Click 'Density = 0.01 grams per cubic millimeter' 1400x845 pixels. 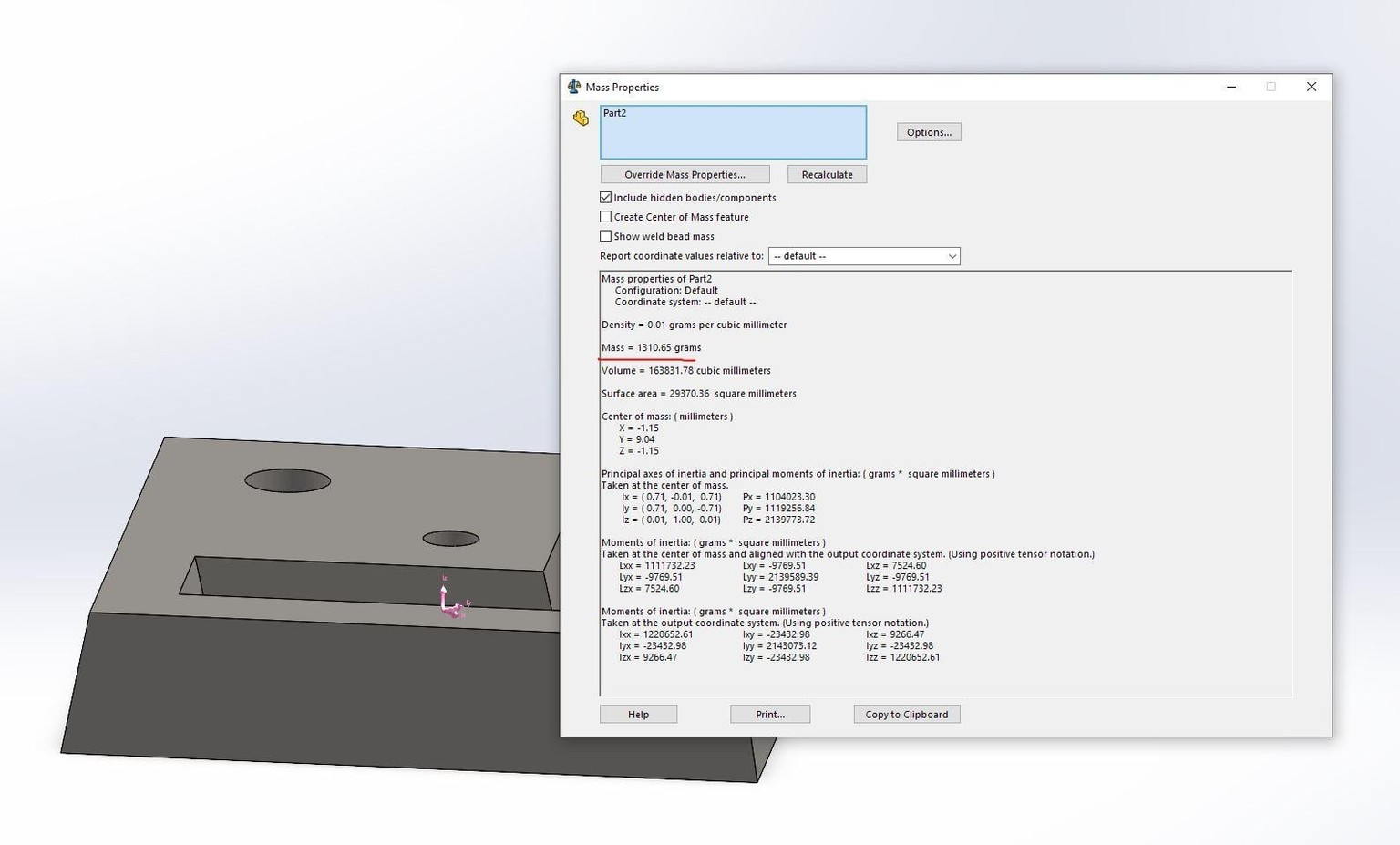coord(694,325)
